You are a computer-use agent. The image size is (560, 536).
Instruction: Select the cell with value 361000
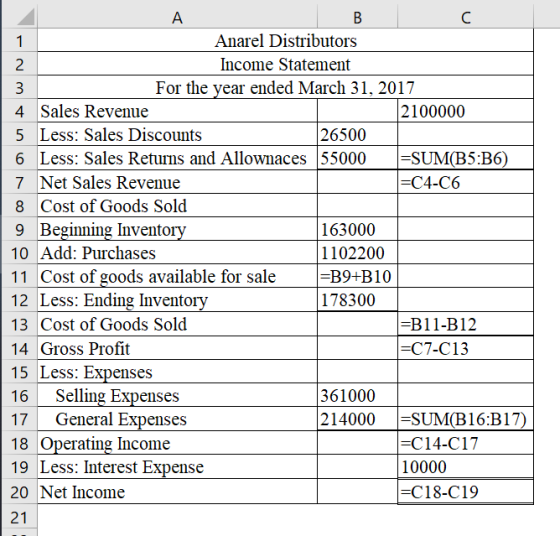coord(358,395)
